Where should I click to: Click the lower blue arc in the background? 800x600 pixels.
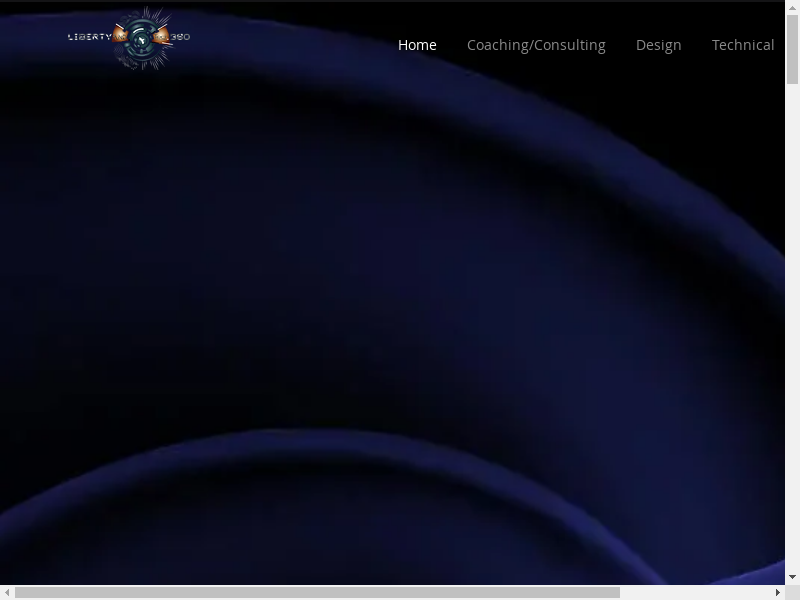[300, 445]
